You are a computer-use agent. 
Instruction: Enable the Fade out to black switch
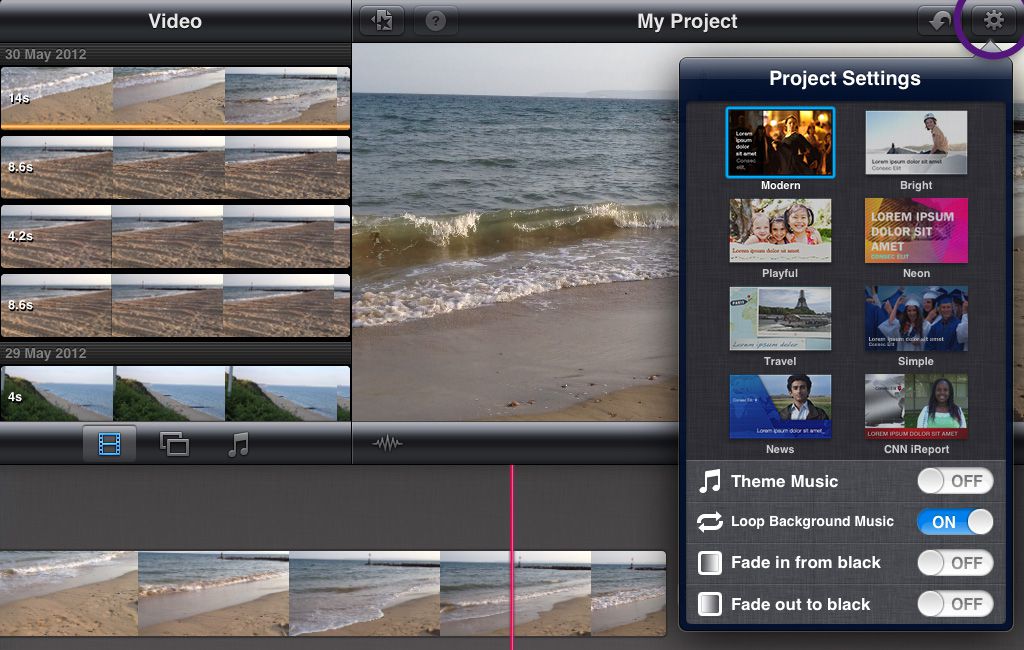point(955,604)
